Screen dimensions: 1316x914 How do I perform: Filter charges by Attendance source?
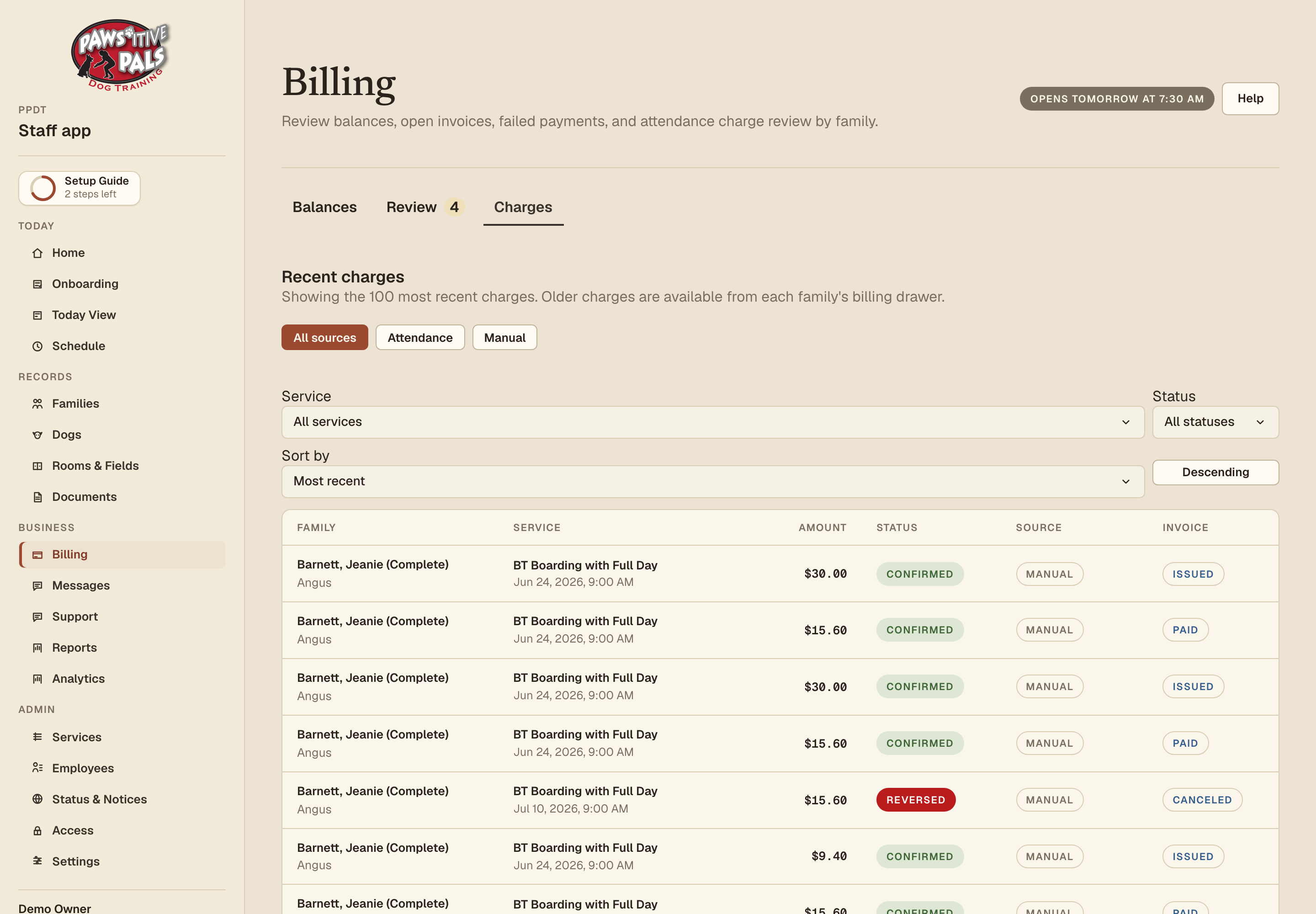tap(420, 337)
